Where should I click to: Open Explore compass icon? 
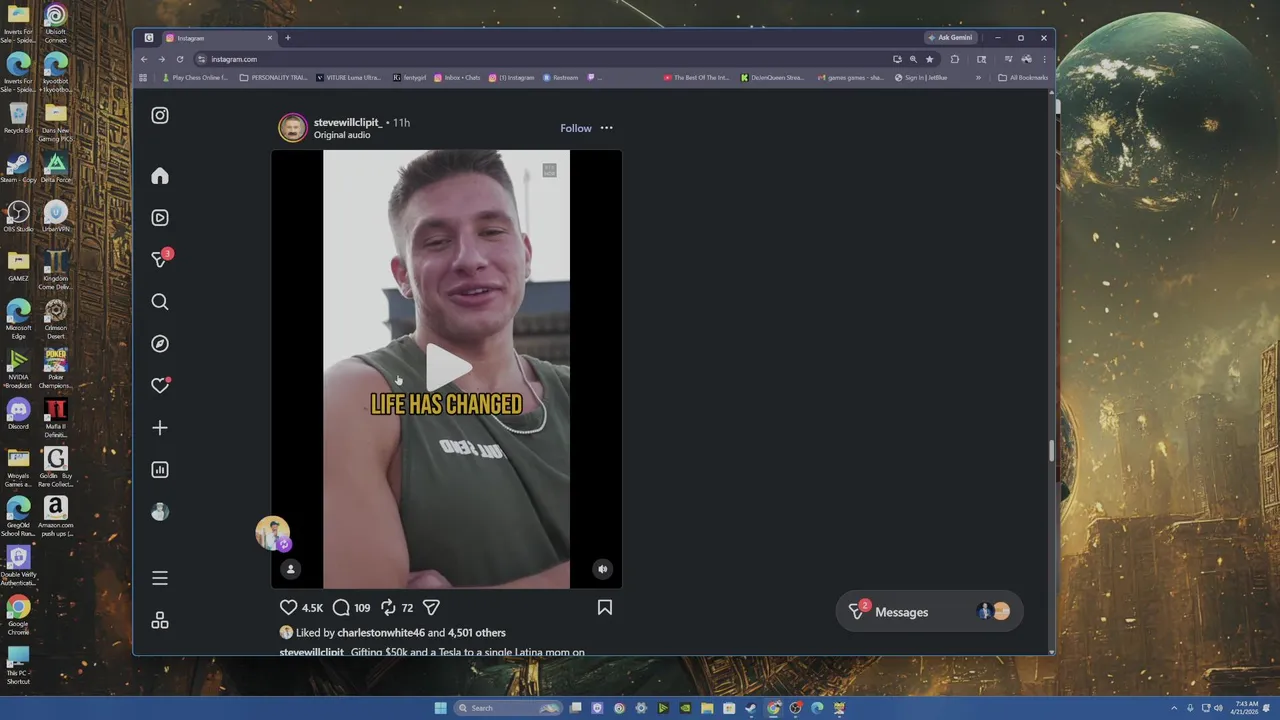click(160, 343)
